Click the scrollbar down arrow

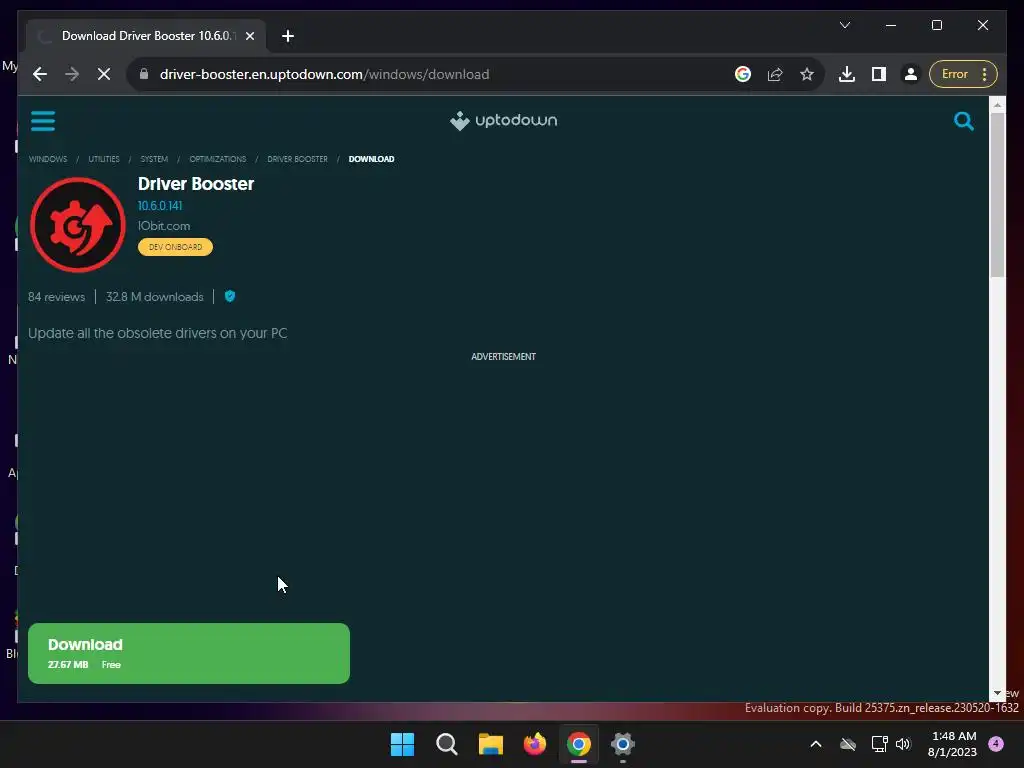pos(997,694)
